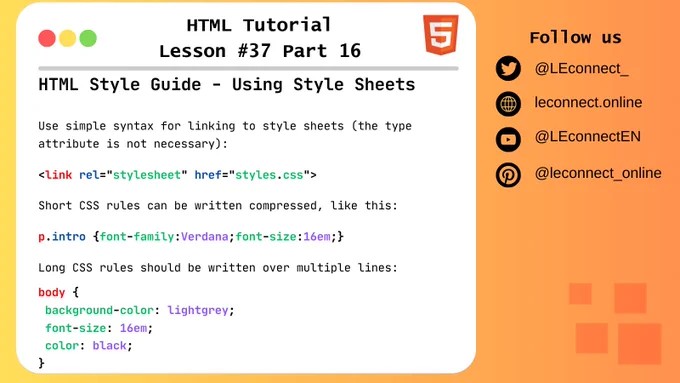Viewport: 680px width, 383px height.
Task: Click the "background-color: lightgrey;" code line
Action: (140, 310)
